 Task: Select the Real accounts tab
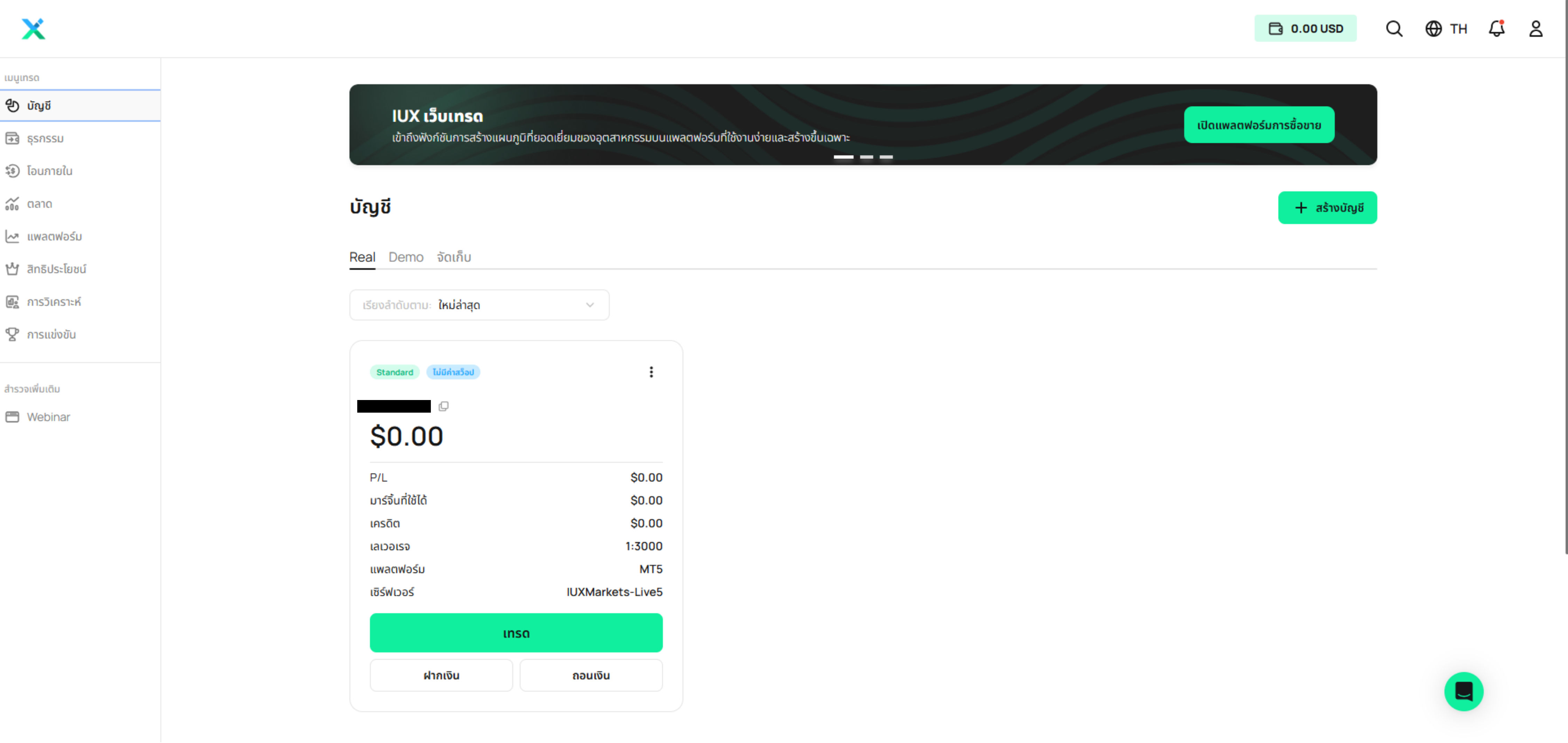point(362,257)
